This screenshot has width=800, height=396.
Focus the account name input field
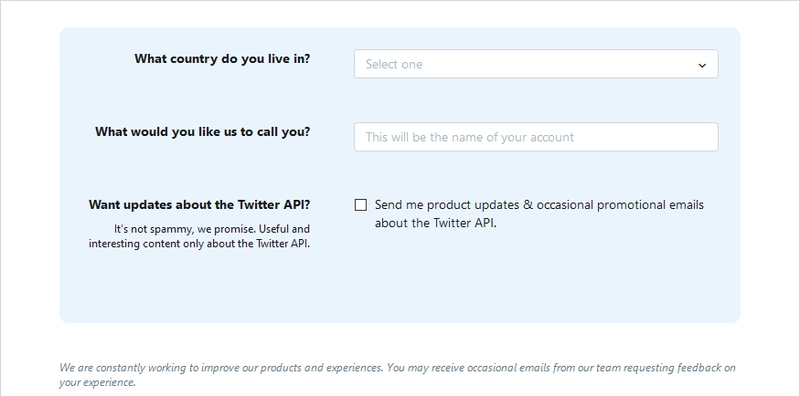point(536,137)
